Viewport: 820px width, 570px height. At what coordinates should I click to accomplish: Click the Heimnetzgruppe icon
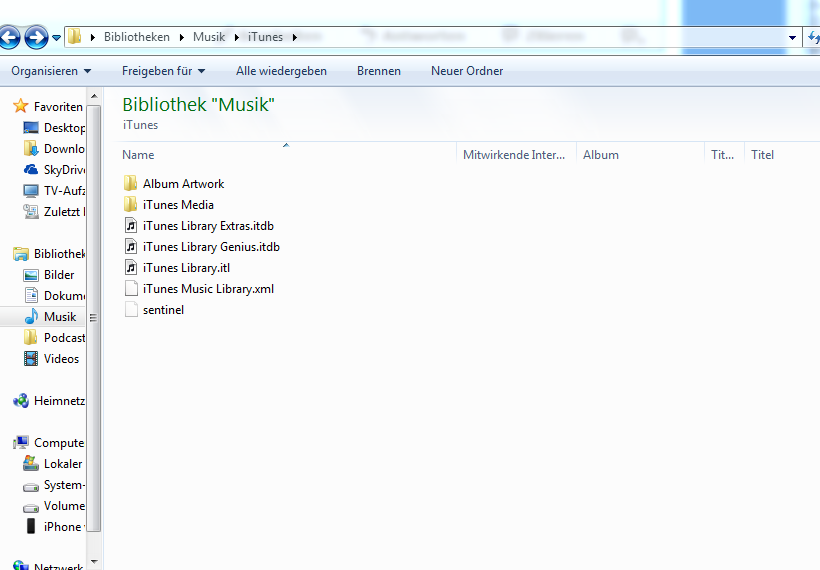(21, 401)
